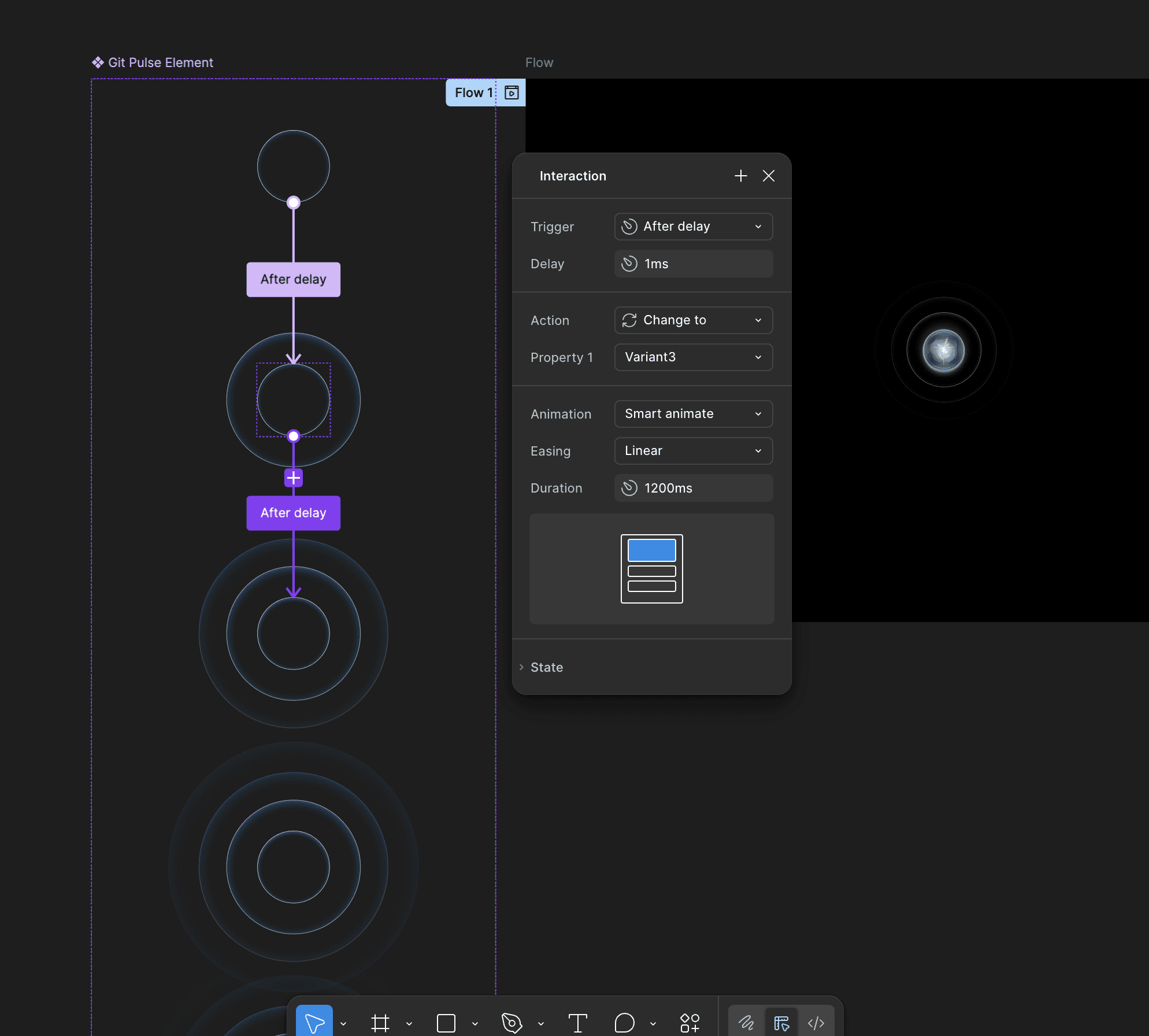Click the Flow 1 play prototype icon
This screenshot has height=1036, width=1149.
512,92
